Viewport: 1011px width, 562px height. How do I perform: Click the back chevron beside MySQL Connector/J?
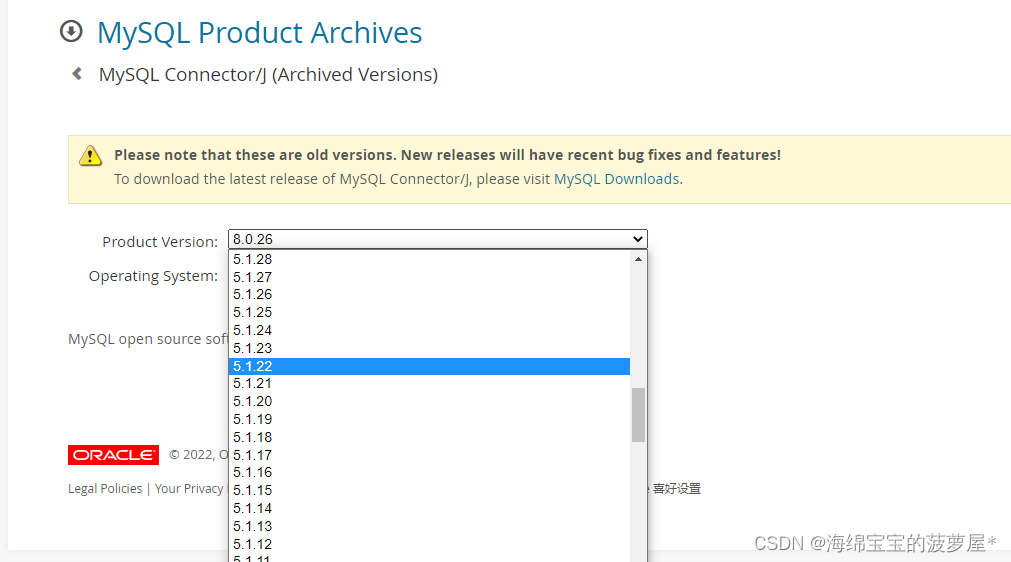77,74
